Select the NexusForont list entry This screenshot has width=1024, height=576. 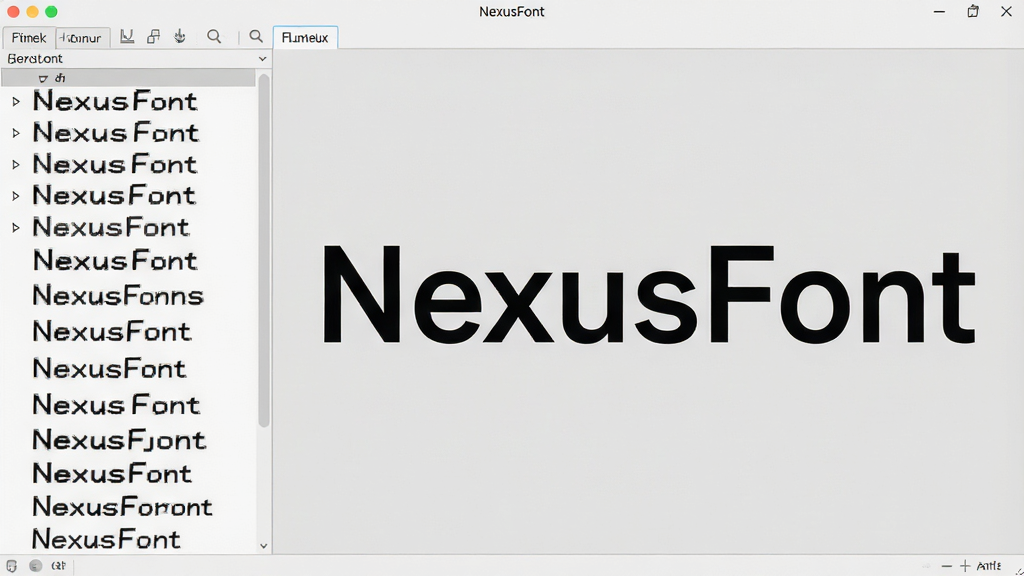(122, 507)
